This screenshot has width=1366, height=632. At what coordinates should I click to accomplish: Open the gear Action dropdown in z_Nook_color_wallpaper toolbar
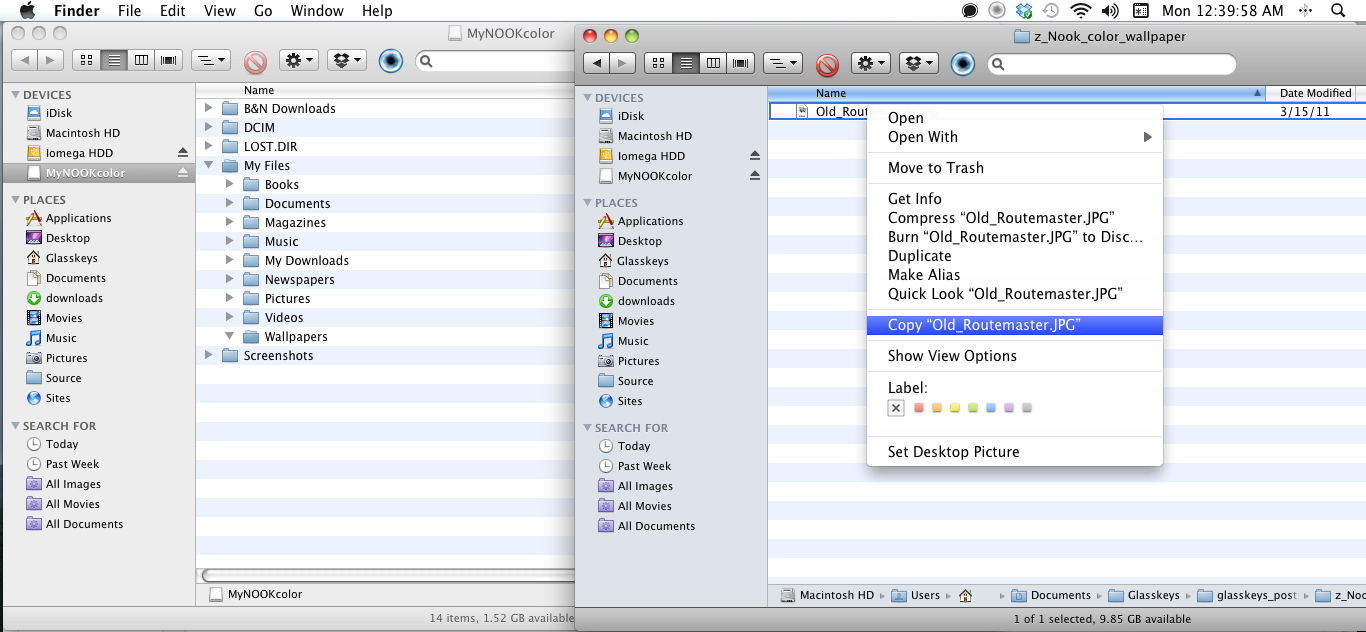pos(870,64)
